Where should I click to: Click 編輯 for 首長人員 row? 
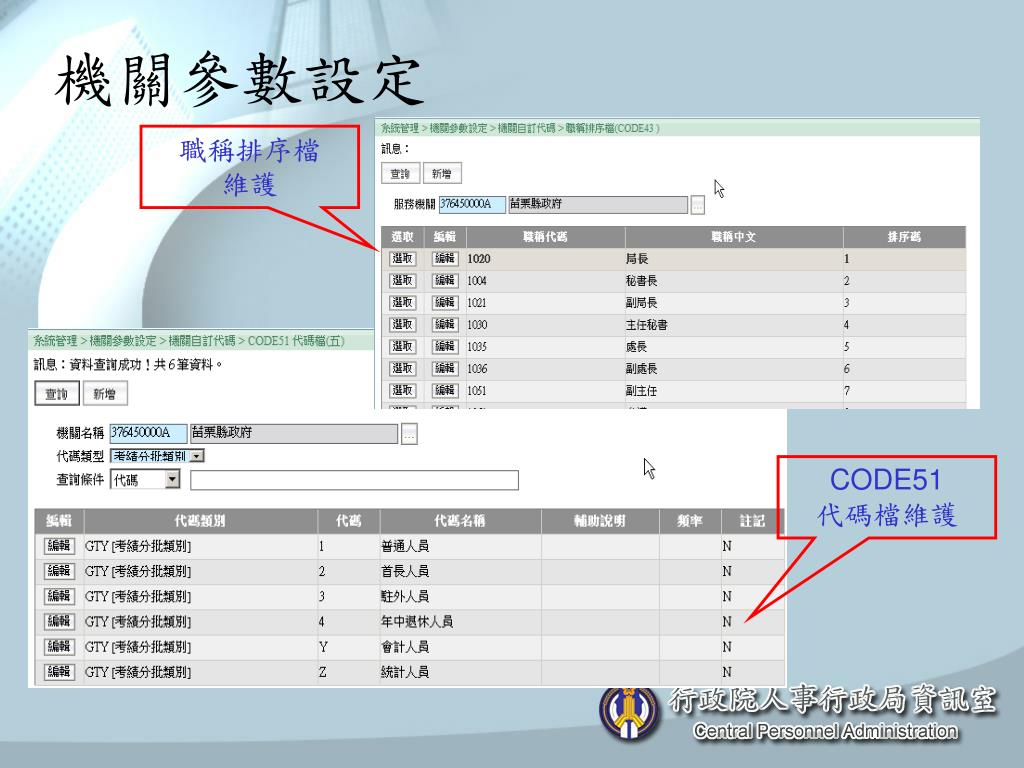click(x=59, y=571)
